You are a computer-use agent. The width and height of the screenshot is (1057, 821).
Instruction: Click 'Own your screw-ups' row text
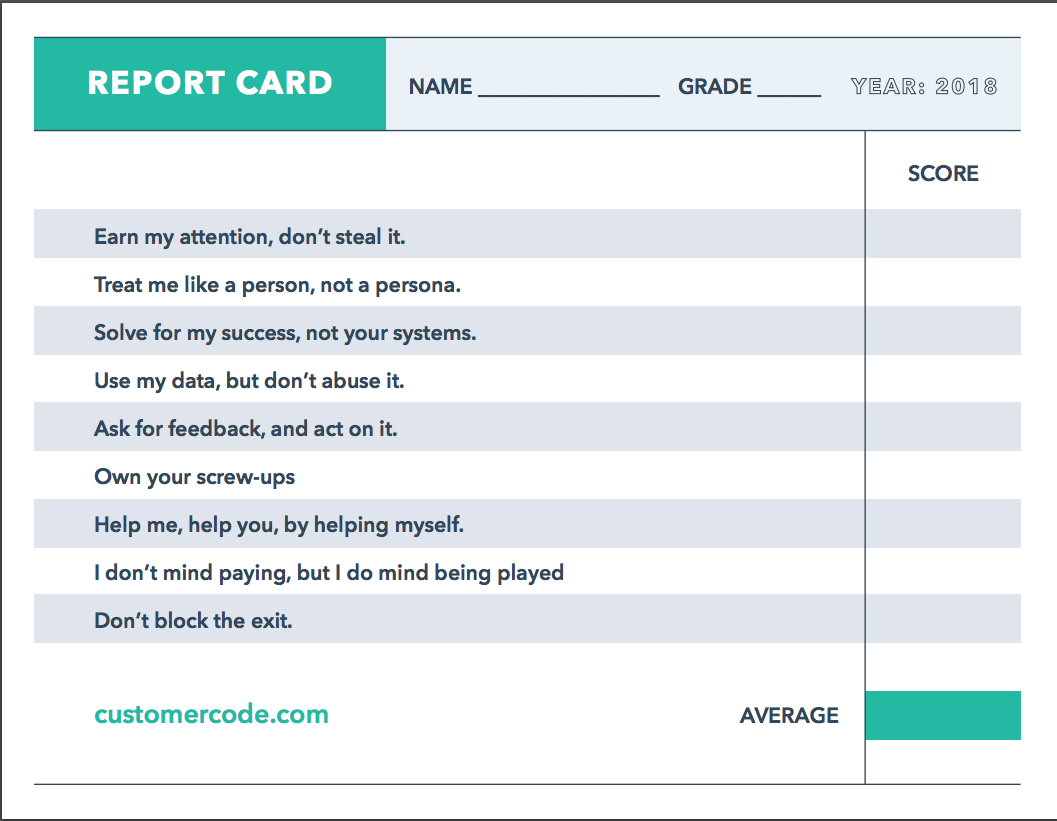[x=194, y=477]
